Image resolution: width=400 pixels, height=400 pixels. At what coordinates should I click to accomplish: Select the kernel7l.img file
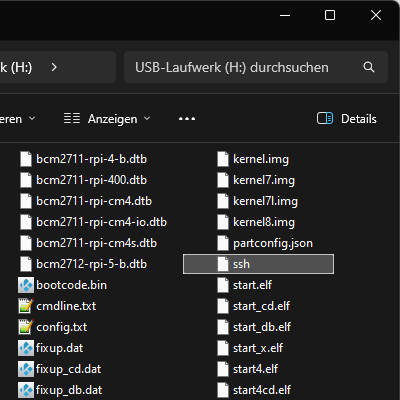click(258, 201)
